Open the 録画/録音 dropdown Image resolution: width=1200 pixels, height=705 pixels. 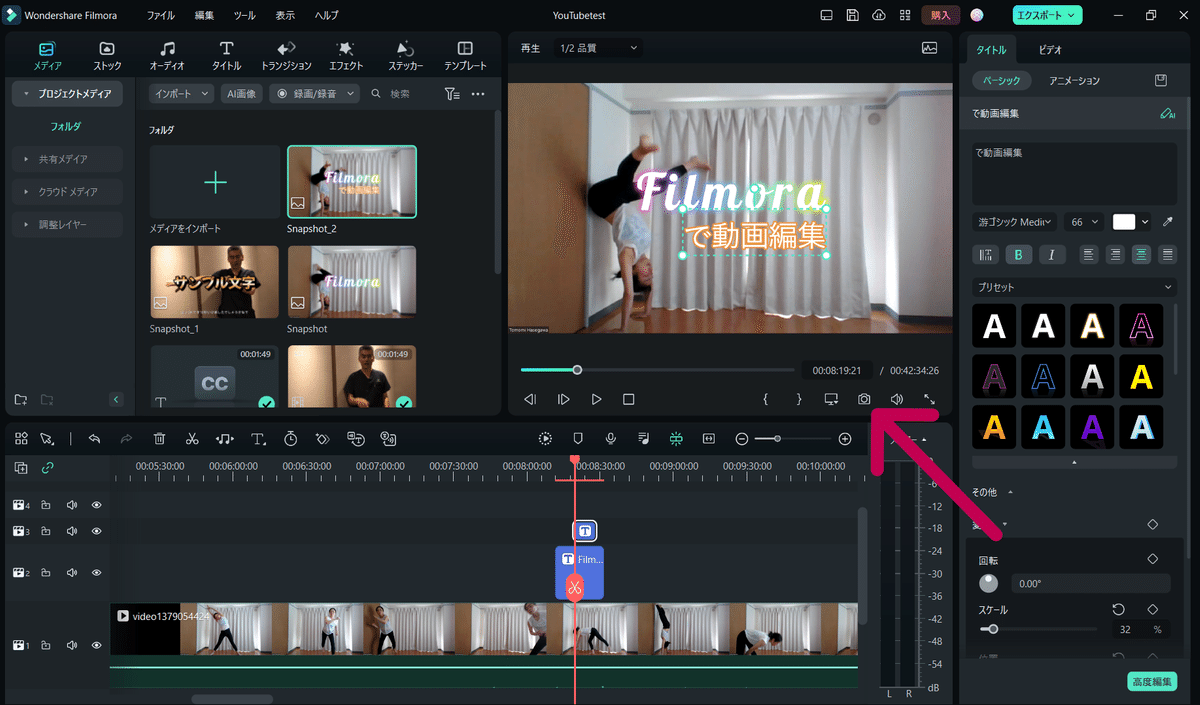click(x=315, y=93)
